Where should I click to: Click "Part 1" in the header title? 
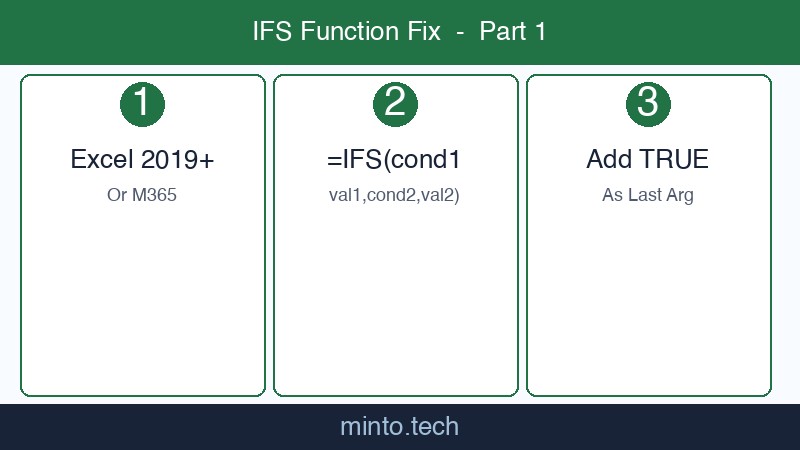pyautogui.click(x=513, y=32)
